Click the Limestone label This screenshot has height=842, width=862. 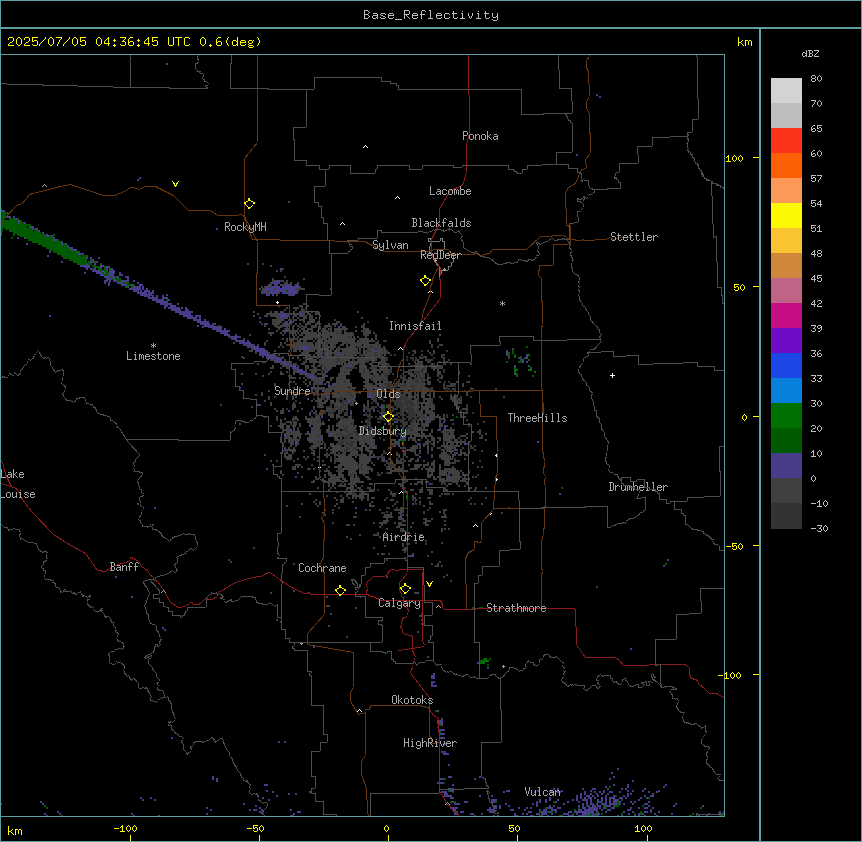pyautogui.click(x=153, y=356)
